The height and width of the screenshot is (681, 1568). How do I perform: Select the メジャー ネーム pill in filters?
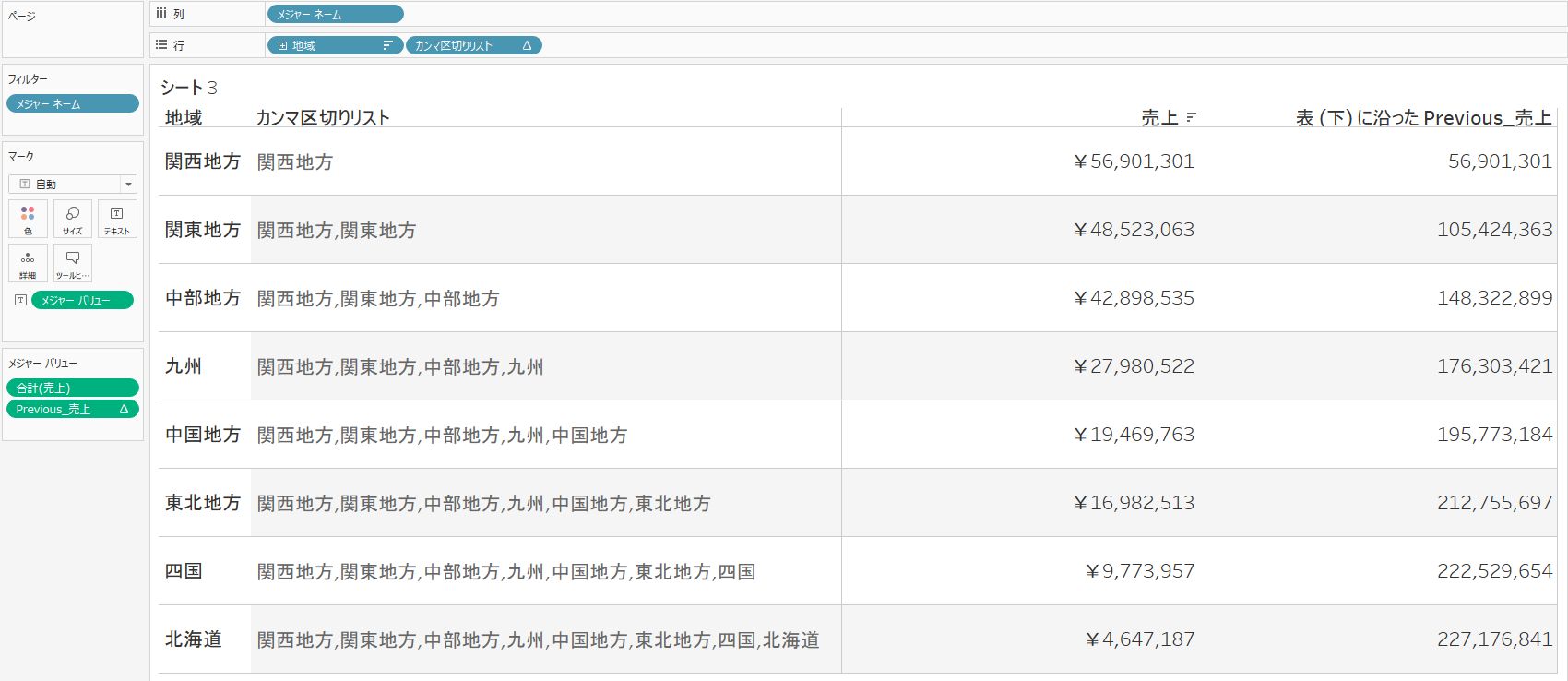coord(72,103)
